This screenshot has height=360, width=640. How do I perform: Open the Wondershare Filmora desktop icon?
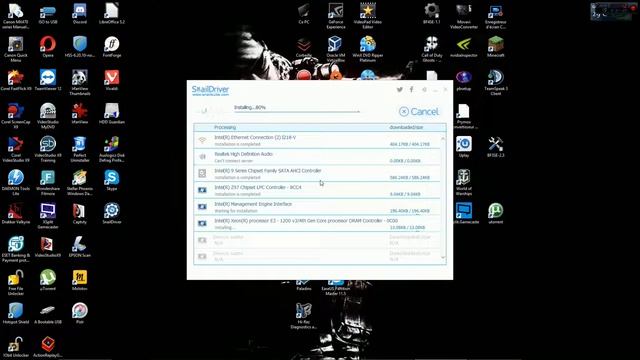pos(48,183)
